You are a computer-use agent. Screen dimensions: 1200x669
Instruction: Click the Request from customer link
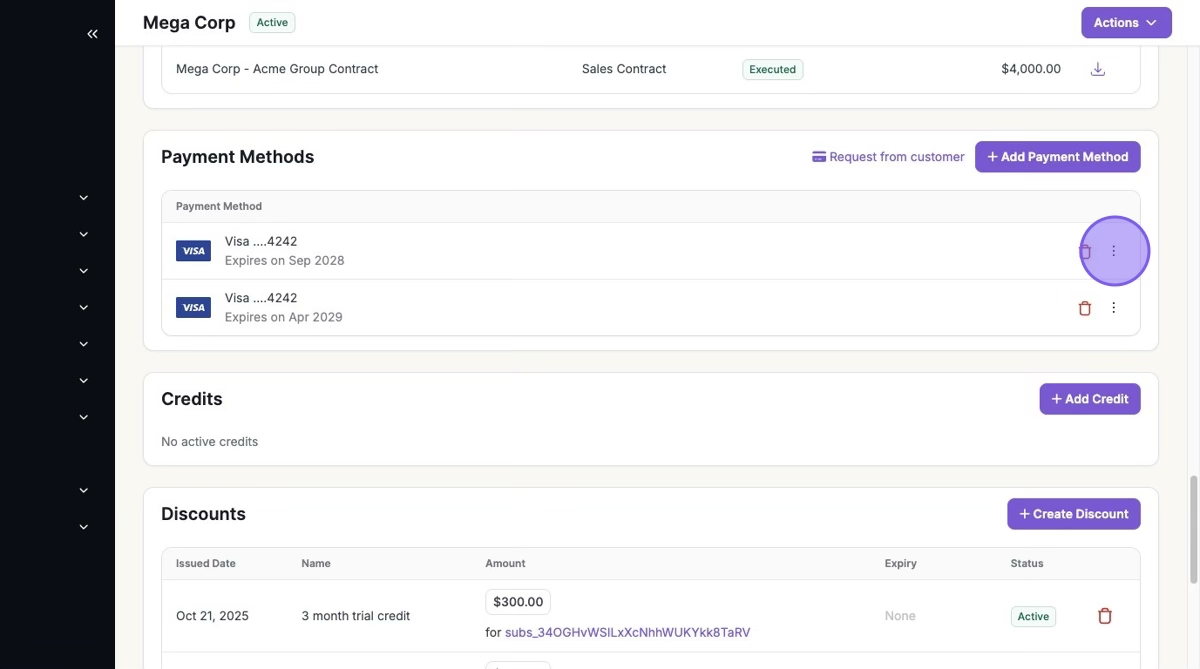pos(888,157)
